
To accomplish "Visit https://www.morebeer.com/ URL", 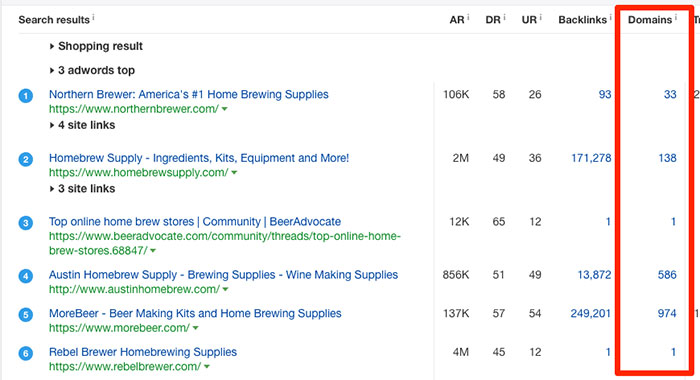I will [x=119, y=328].
